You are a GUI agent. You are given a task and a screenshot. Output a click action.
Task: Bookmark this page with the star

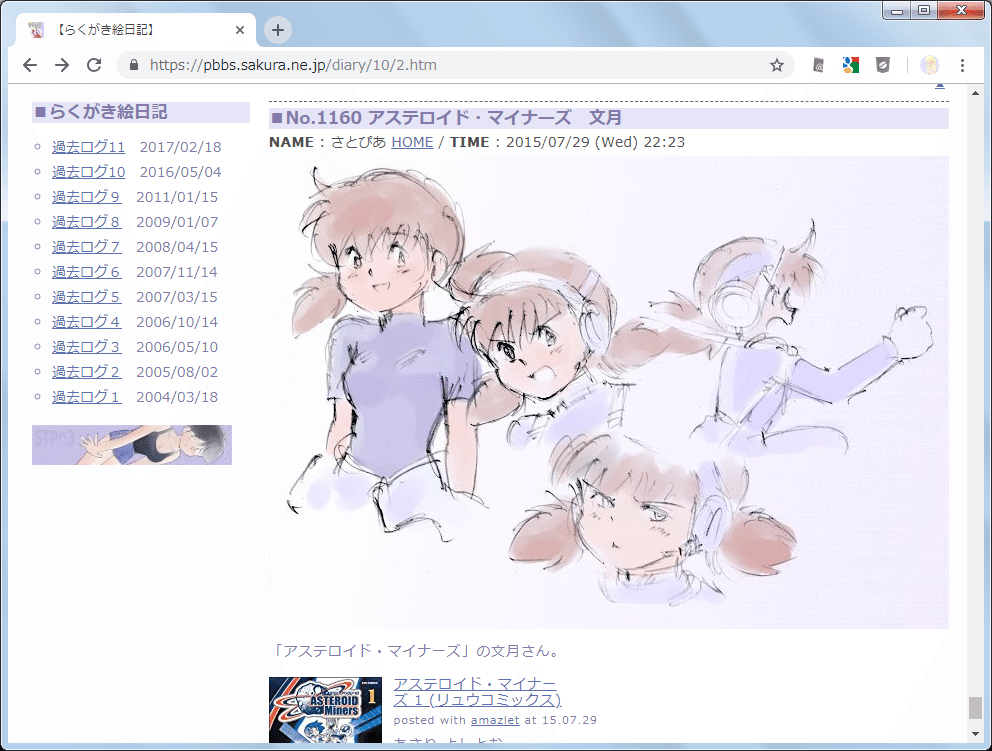777,65
